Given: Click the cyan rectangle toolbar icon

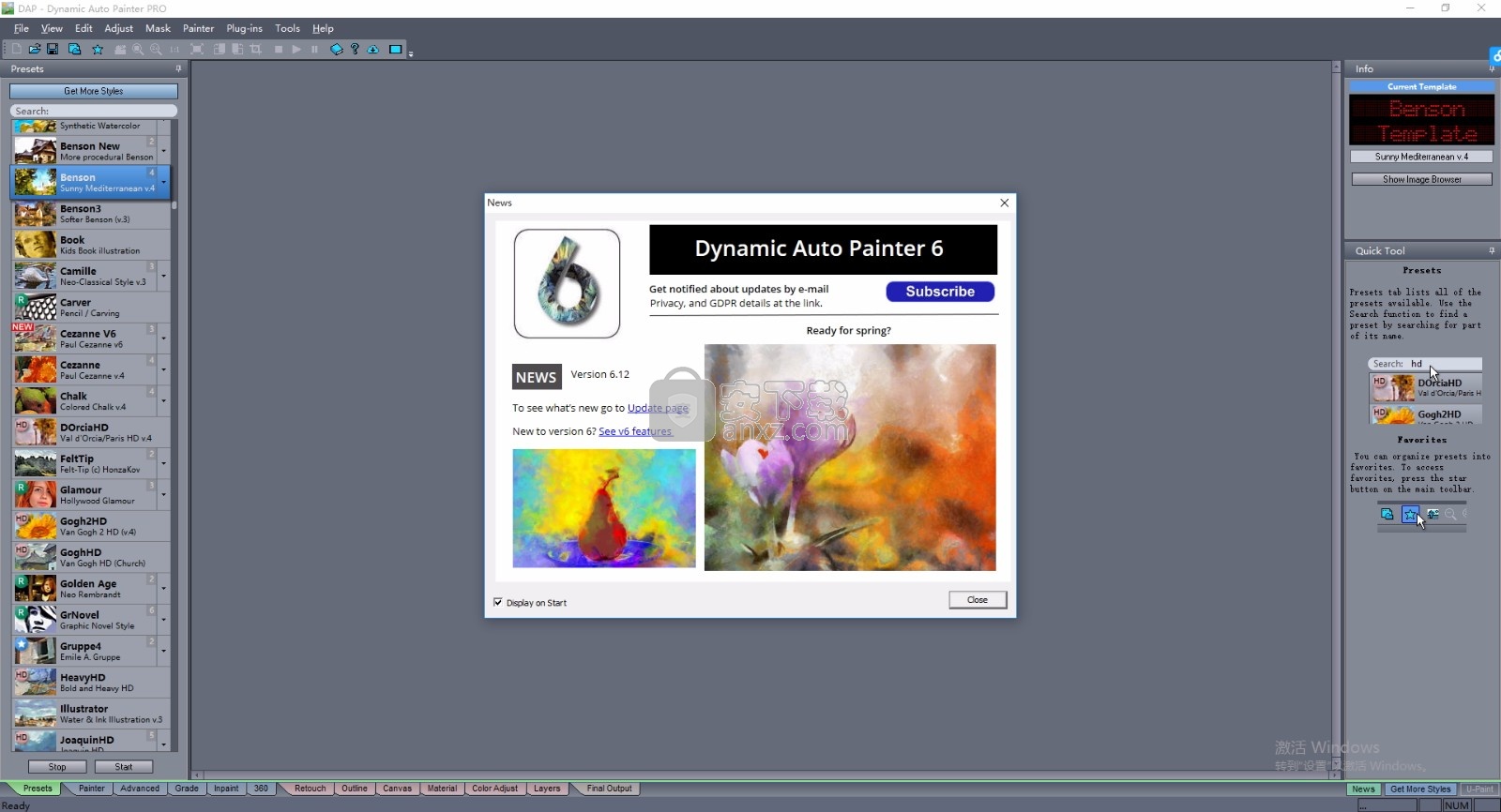Looking at the screenshot, I should (x=396, y=49).
